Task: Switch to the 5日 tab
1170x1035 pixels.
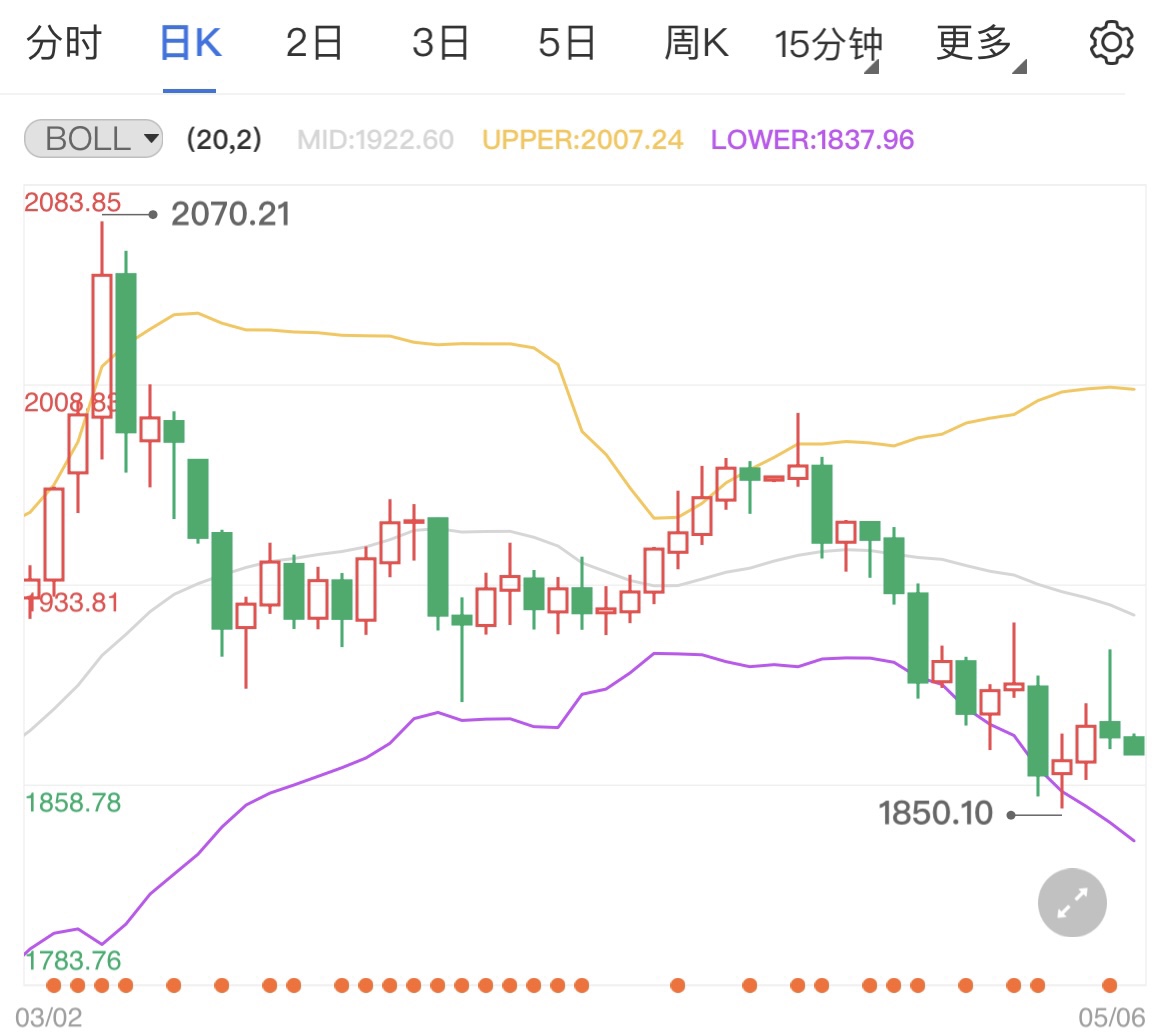Action: pos(566,43)
